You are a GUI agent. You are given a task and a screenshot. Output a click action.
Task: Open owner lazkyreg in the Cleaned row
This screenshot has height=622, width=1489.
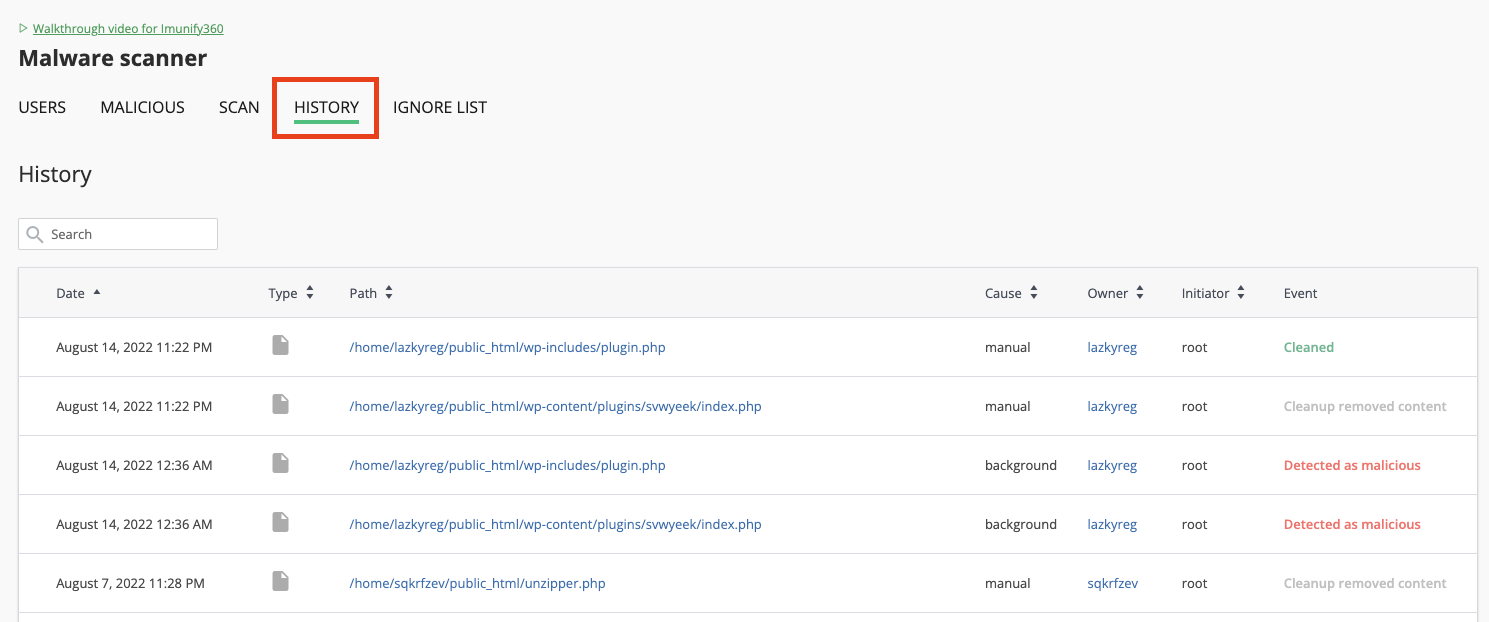(1112, 347)
